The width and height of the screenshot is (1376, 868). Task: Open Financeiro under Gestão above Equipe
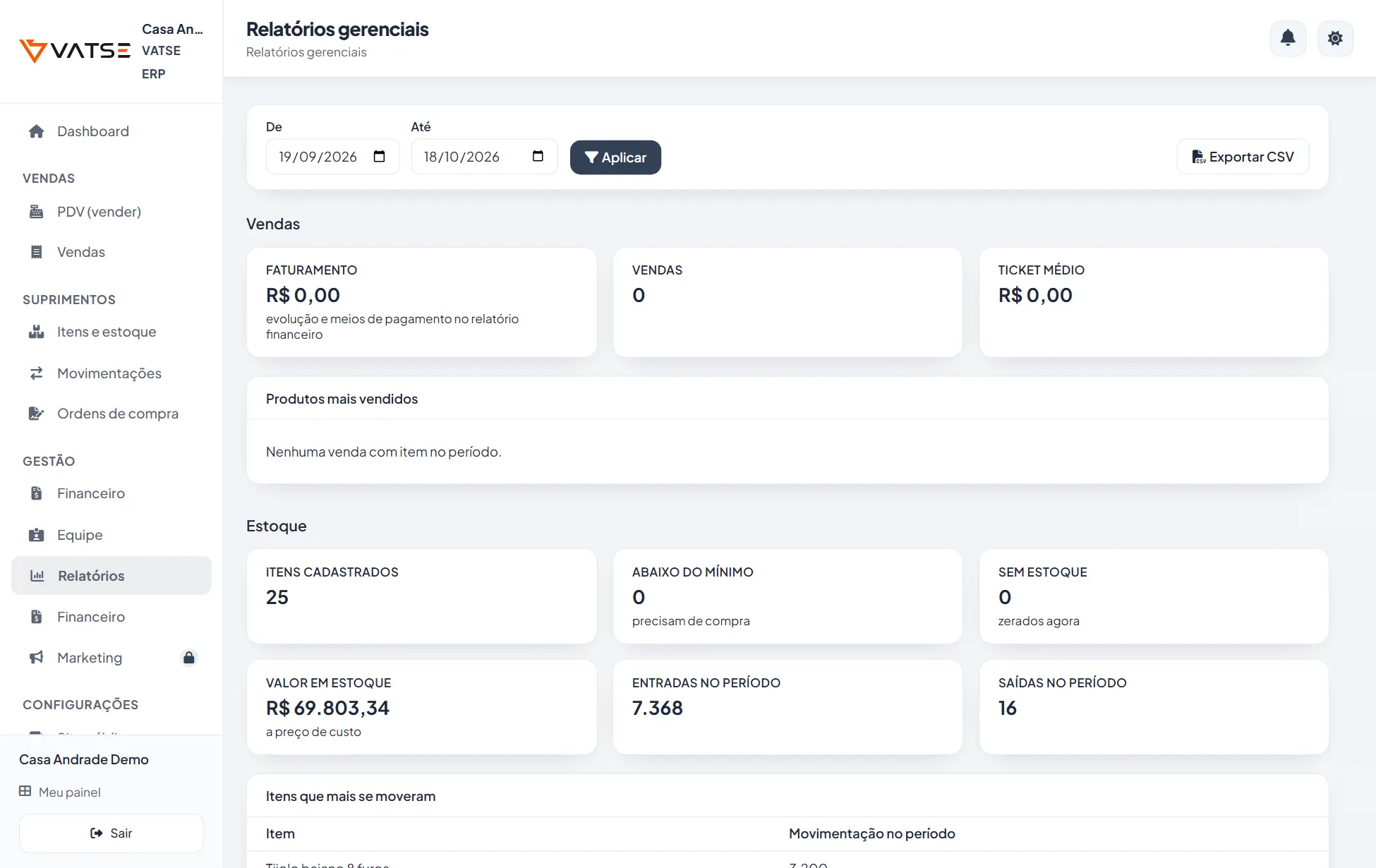[111, 493]
